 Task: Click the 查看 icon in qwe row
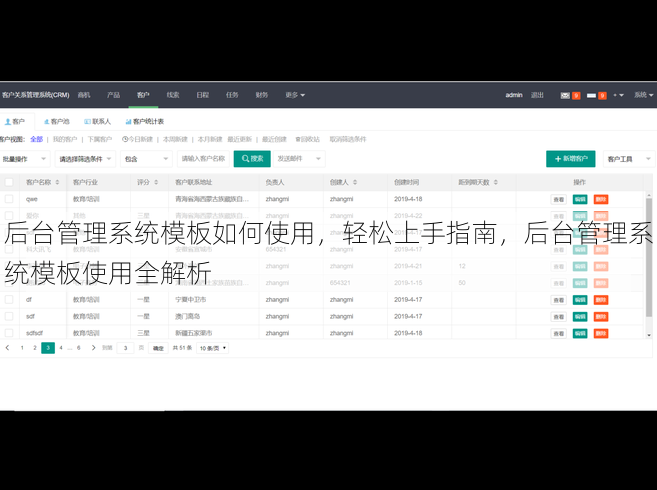click(x=559, y=200)
